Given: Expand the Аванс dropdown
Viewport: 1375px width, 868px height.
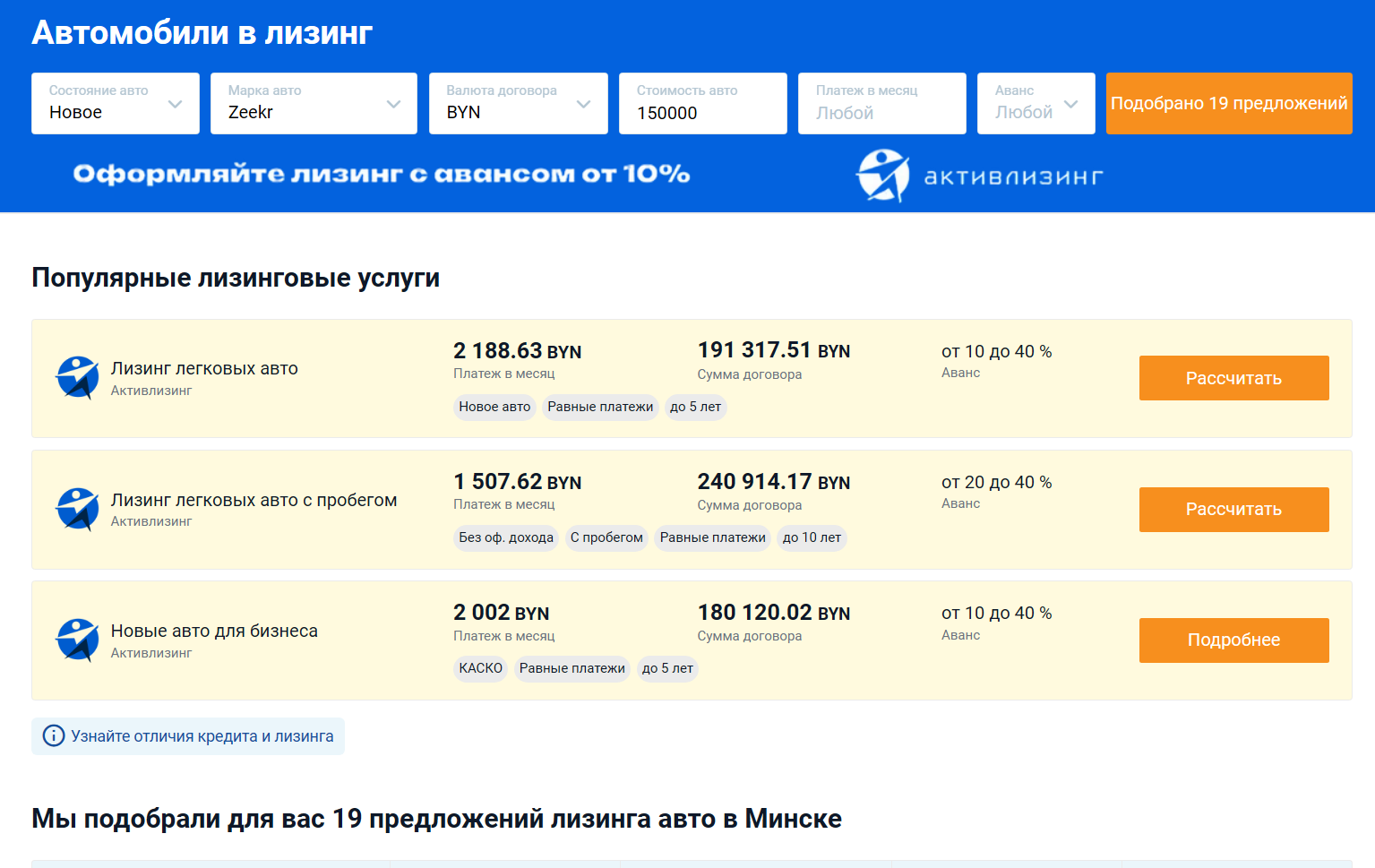Looking at the screenshot, I should (x=1036, y=104).
